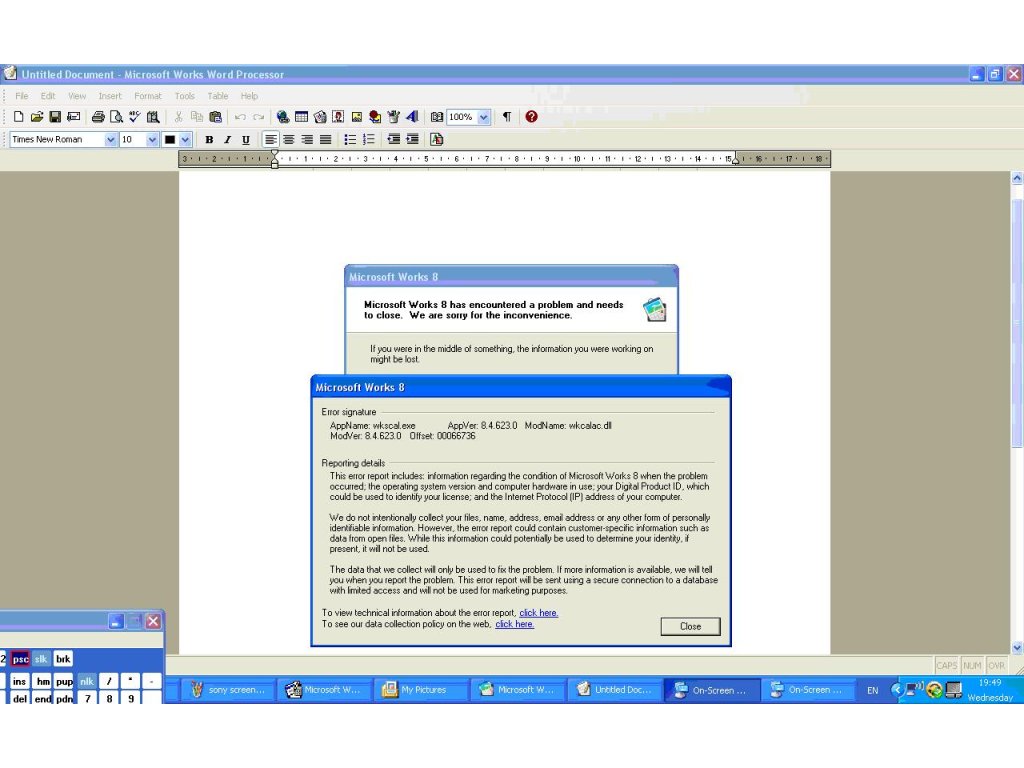1024x768 pixels.
Task: Open a file with the folder icon
Action: point(37,117)
